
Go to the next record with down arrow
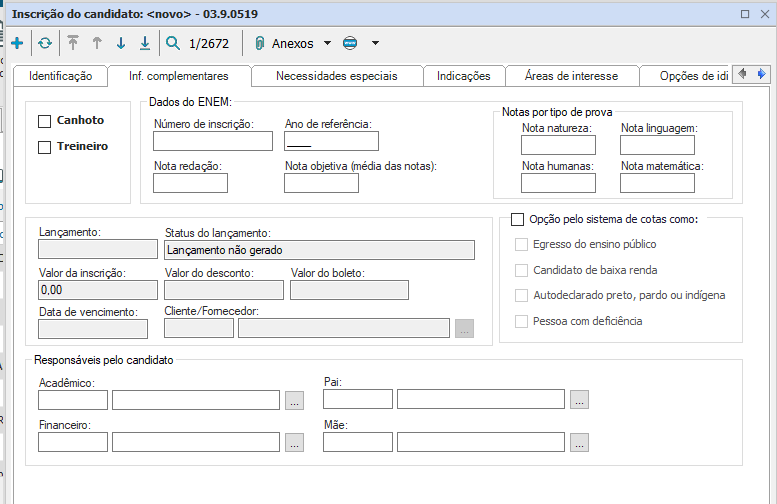(121, 43)
